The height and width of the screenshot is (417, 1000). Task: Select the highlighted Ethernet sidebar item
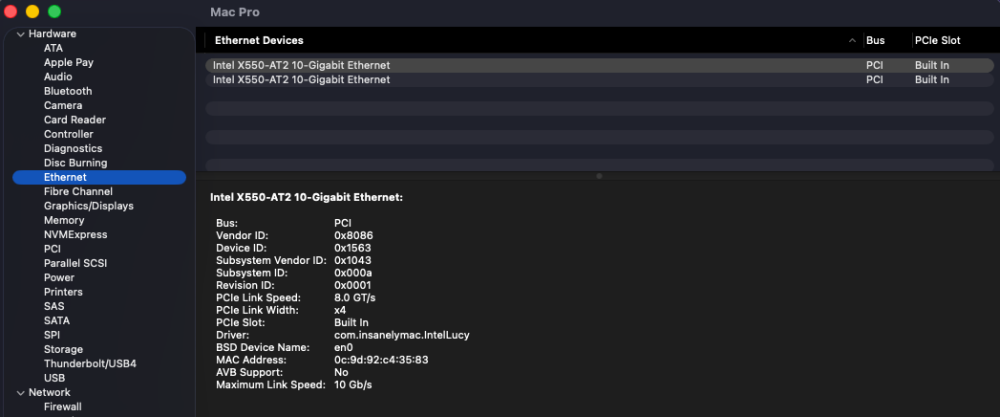tap(99, 177)
